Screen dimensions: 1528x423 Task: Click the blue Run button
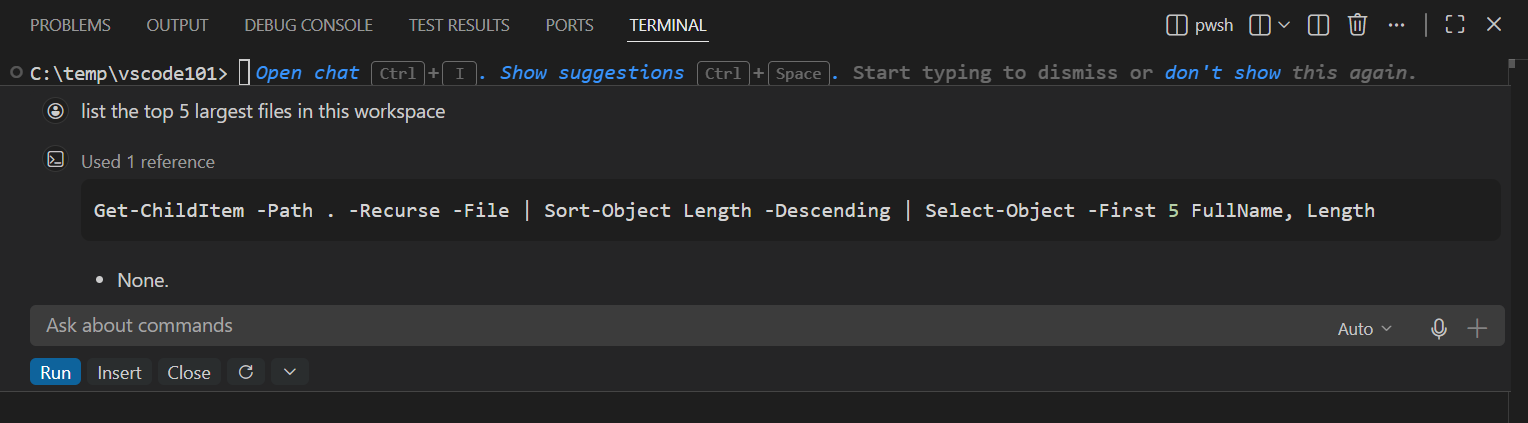pyautogui.click(x=56, y=372)
